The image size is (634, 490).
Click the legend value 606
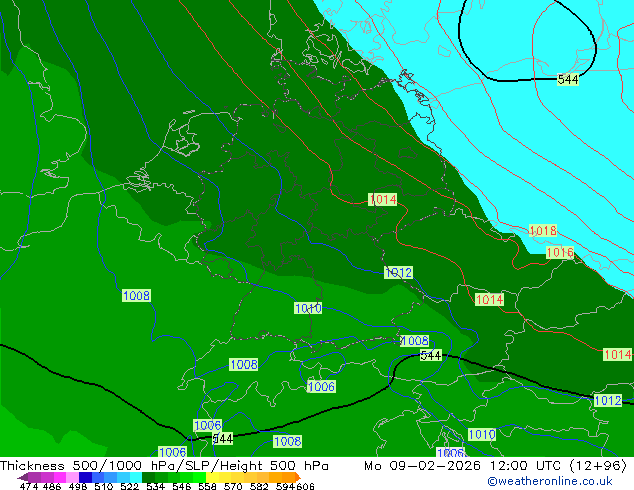305,486
